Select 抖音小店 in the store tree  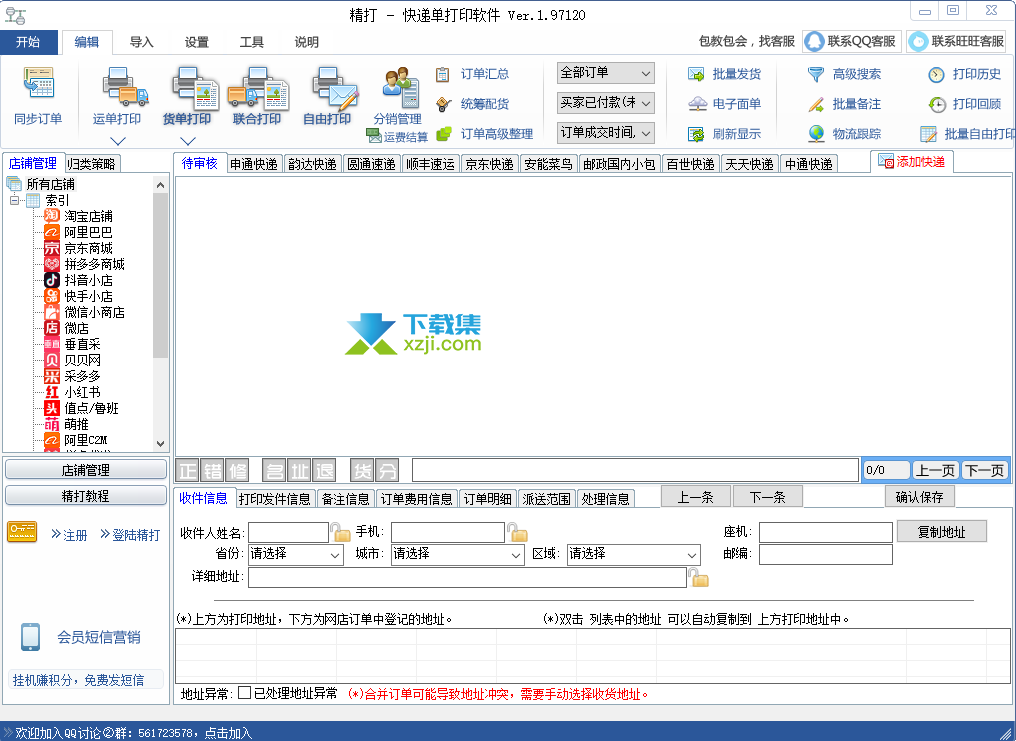tap(78, 280)
